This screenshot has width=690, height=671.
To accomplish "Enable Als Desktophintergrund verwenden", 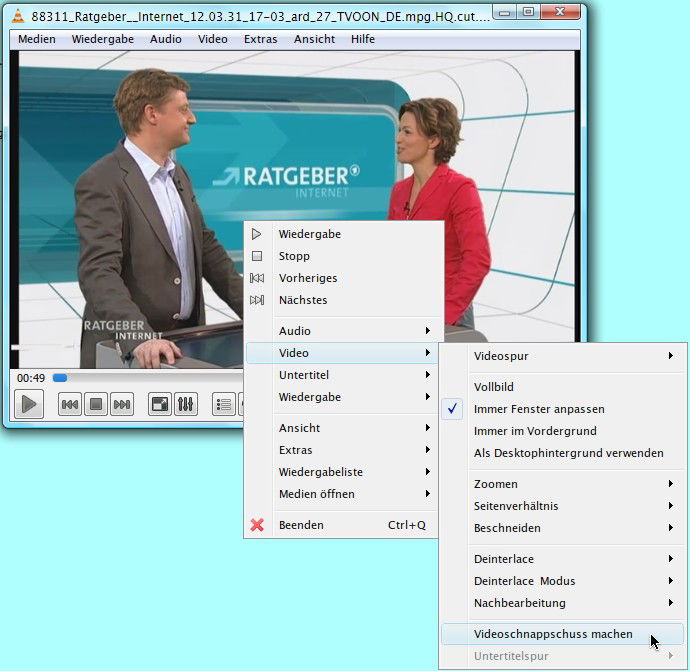I will (562, 453).
